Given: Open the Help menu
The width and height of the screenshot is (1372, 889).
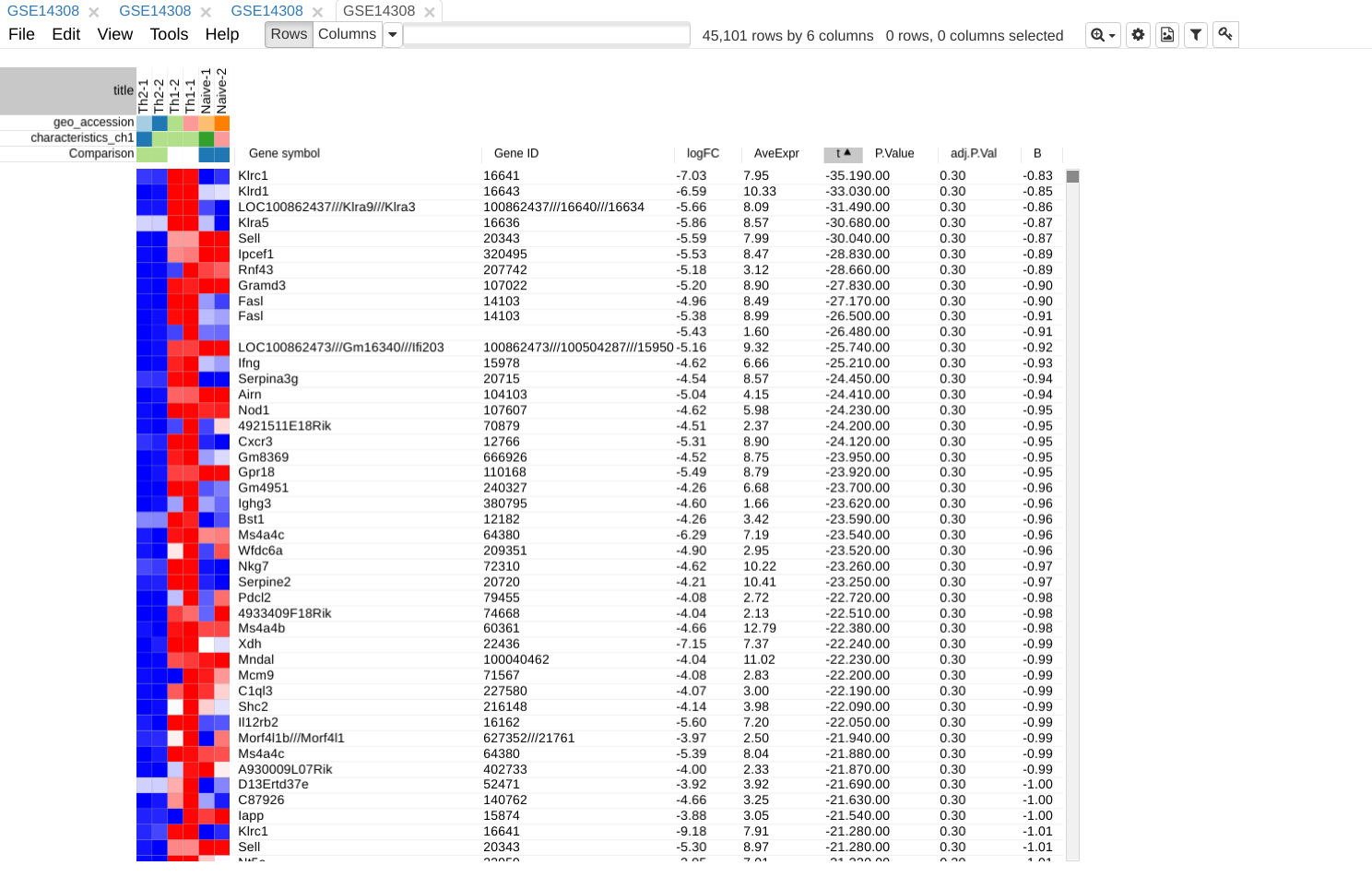Looking at the screenshot, I should click(221, 34).
